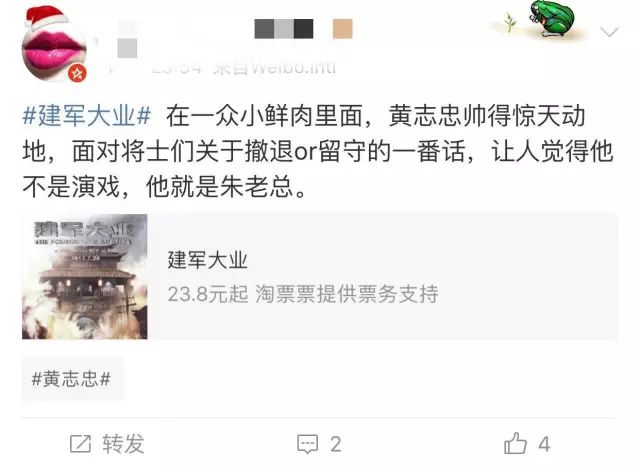Viewport: 640px width, 469px height.
Task: Click the verified badge on avatar
Action: click(77, 73)
